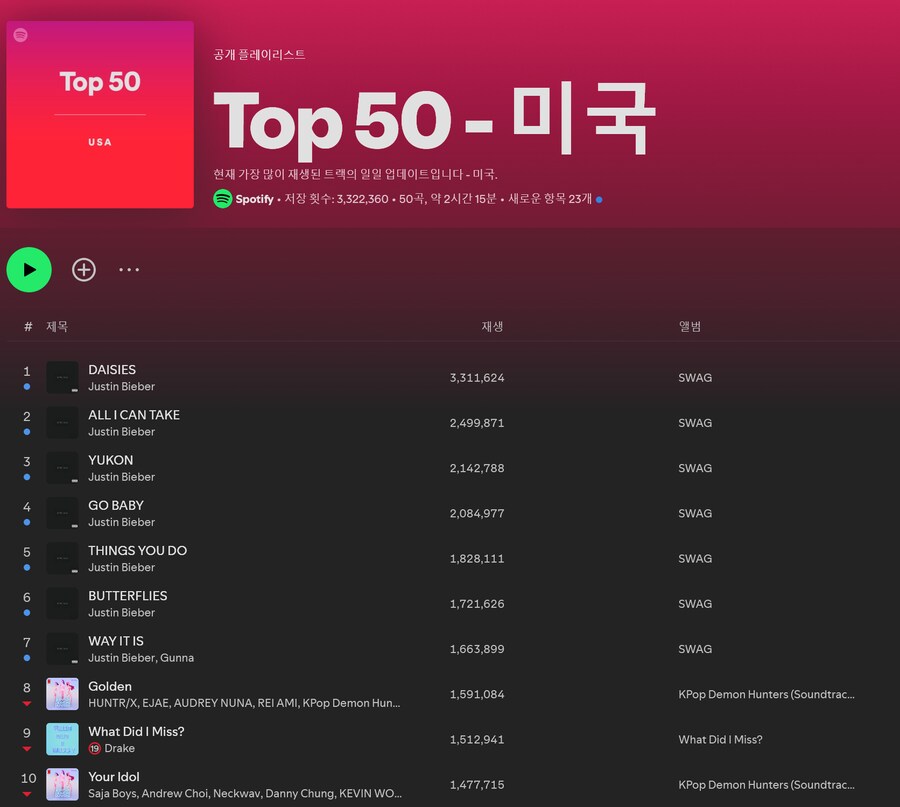This screenshot has height=807, width=900.
Task: Select the track ALL I CAN TAKE
Action: click(134, 414)
